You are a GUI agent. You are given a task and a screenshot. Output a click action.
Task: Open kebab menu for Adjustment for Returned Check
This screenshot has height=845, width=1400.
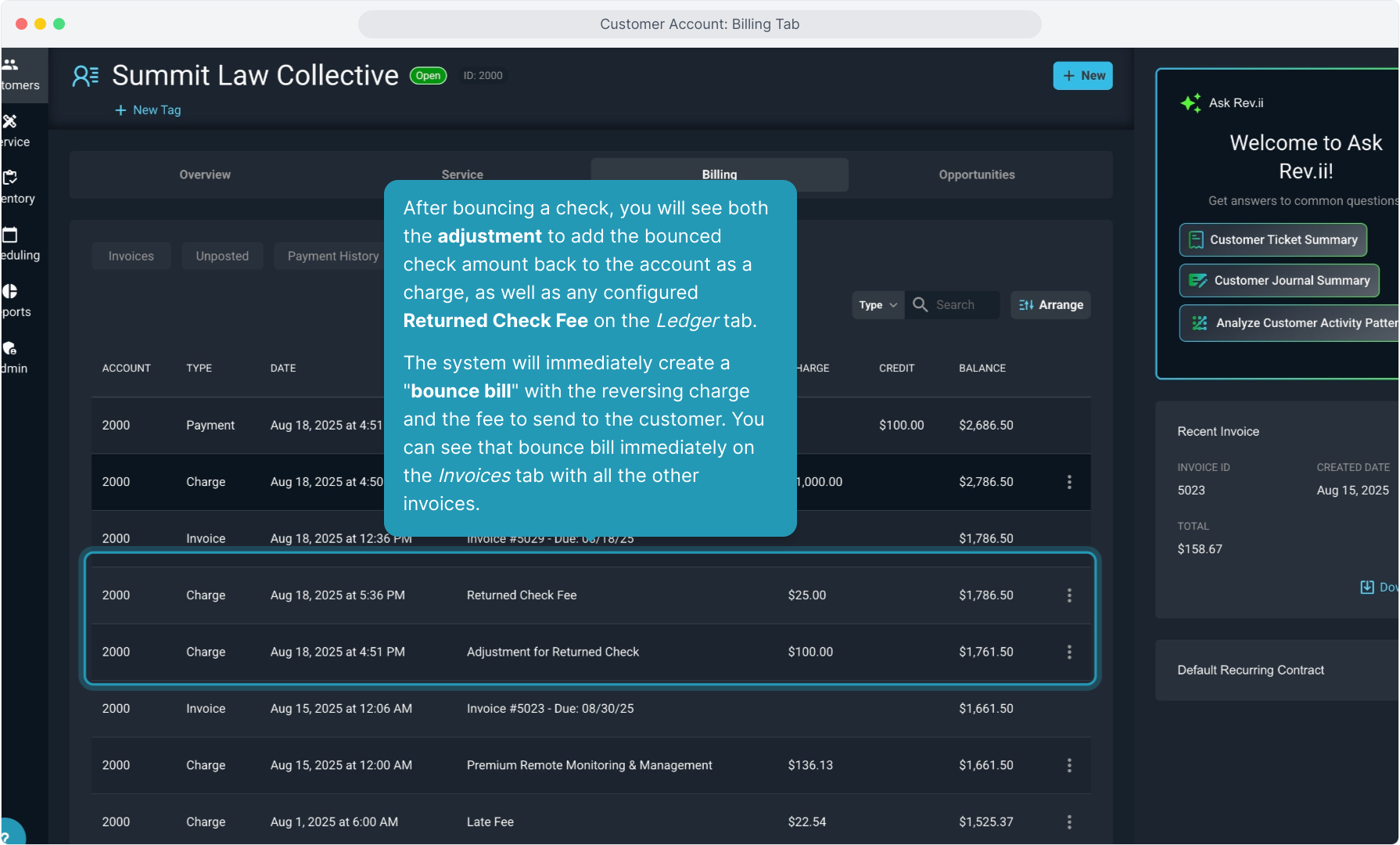point(1068,652)
